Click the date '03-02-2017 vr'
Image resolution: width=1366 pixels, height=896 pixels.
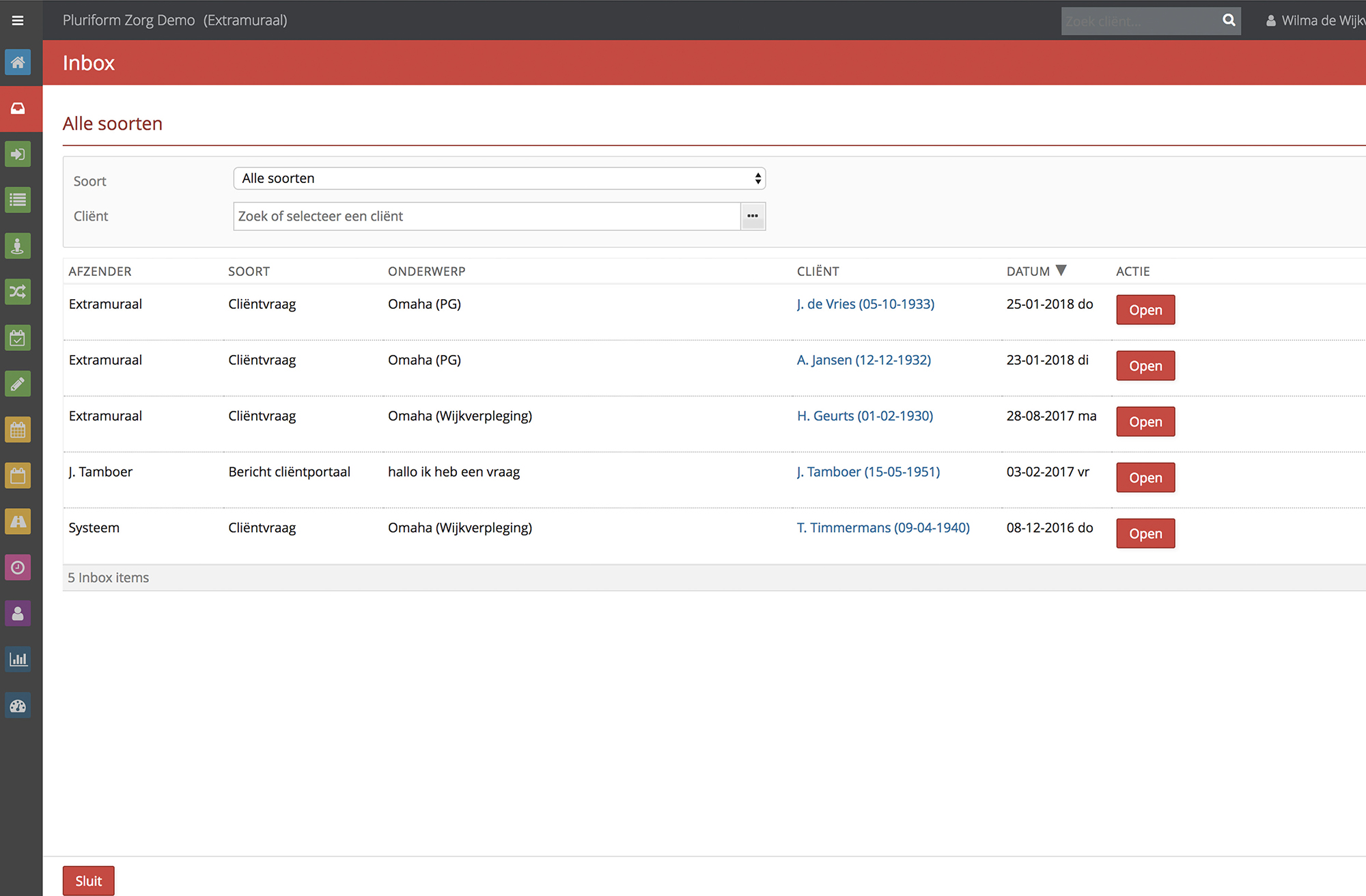coord(1048,472)
